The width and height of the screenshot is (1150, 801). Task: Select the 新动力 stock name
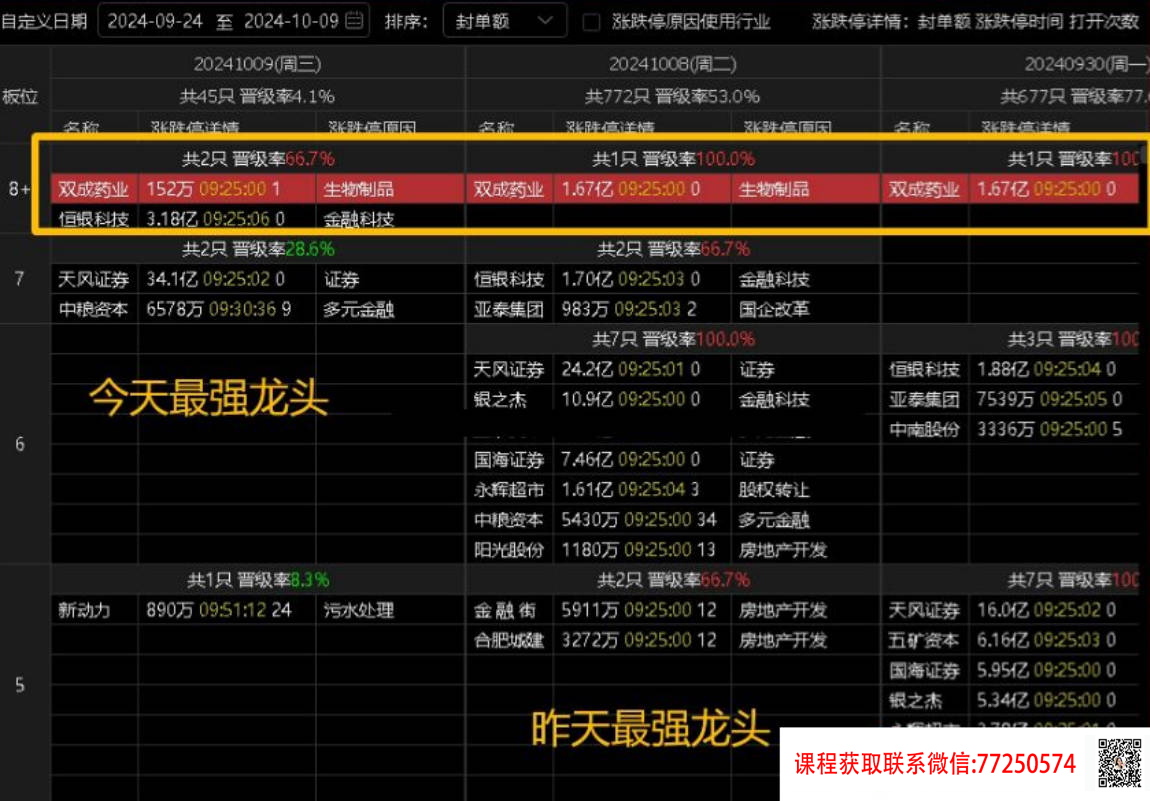pyautogui.click(x=84, y=610)
